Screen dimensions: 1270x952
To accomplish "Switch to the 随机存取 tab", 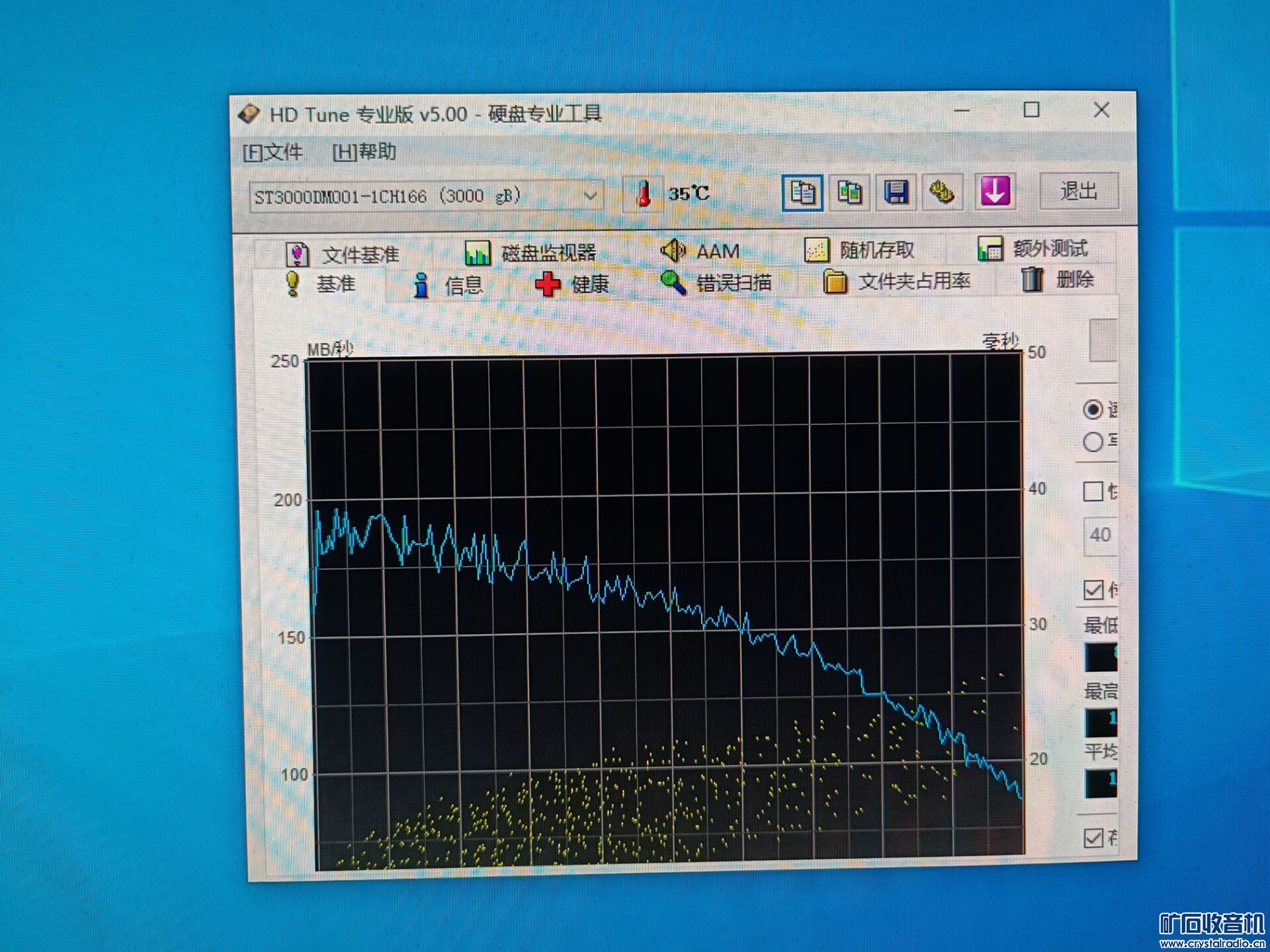I will (x=859, y=250).
